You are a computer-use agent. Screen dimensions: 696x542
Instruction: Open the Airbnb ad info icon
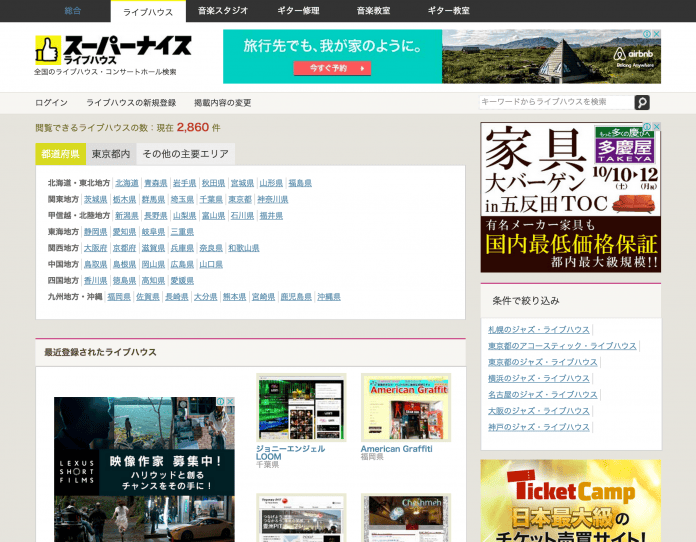pos(647,34)
